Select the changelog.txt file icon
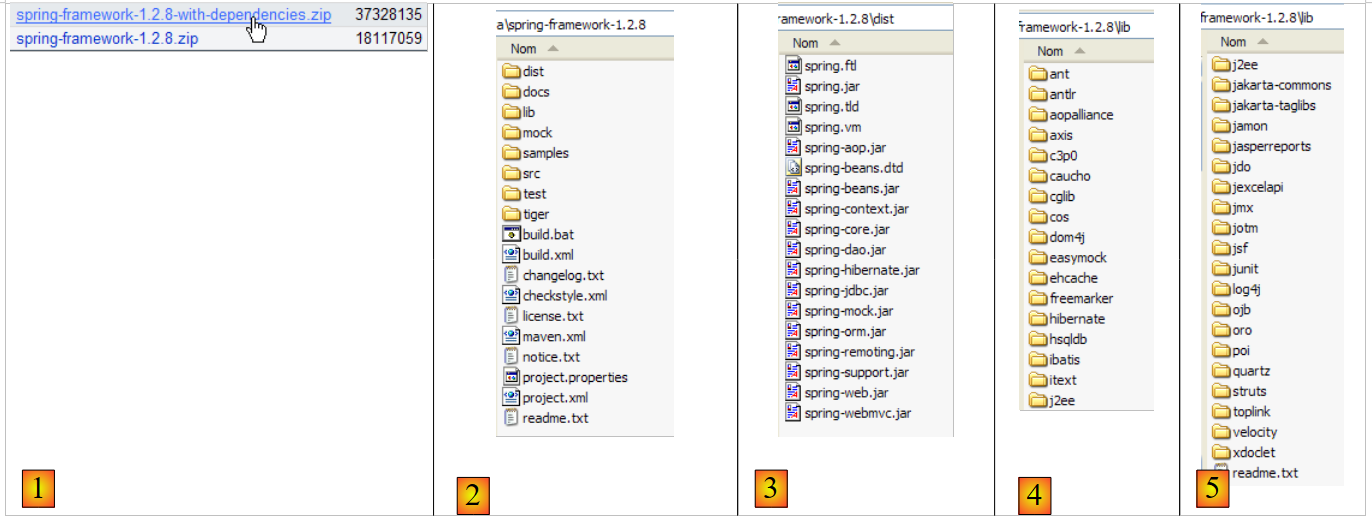1372x518 pixels. tap(511, 276)
